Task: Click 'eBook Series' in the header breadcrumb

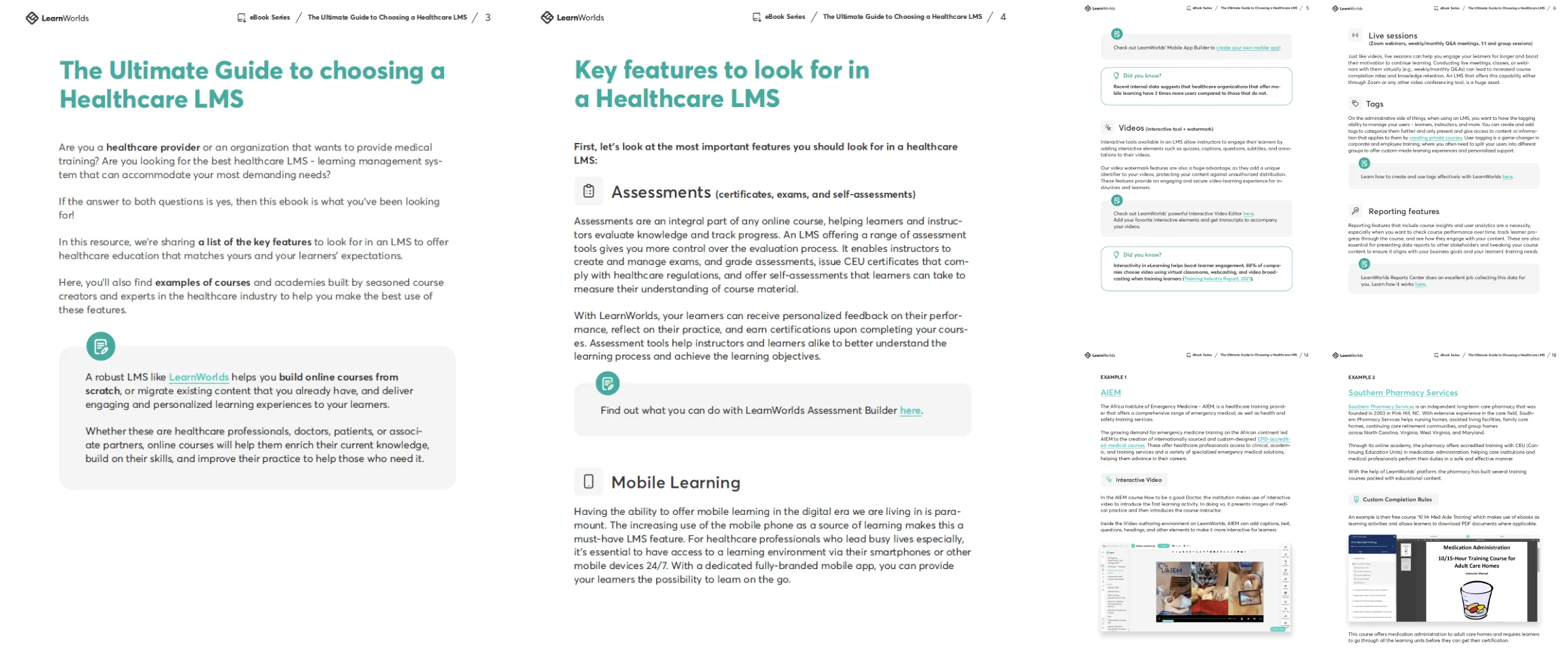Action: pyautogui.click(x=269, y=17)
